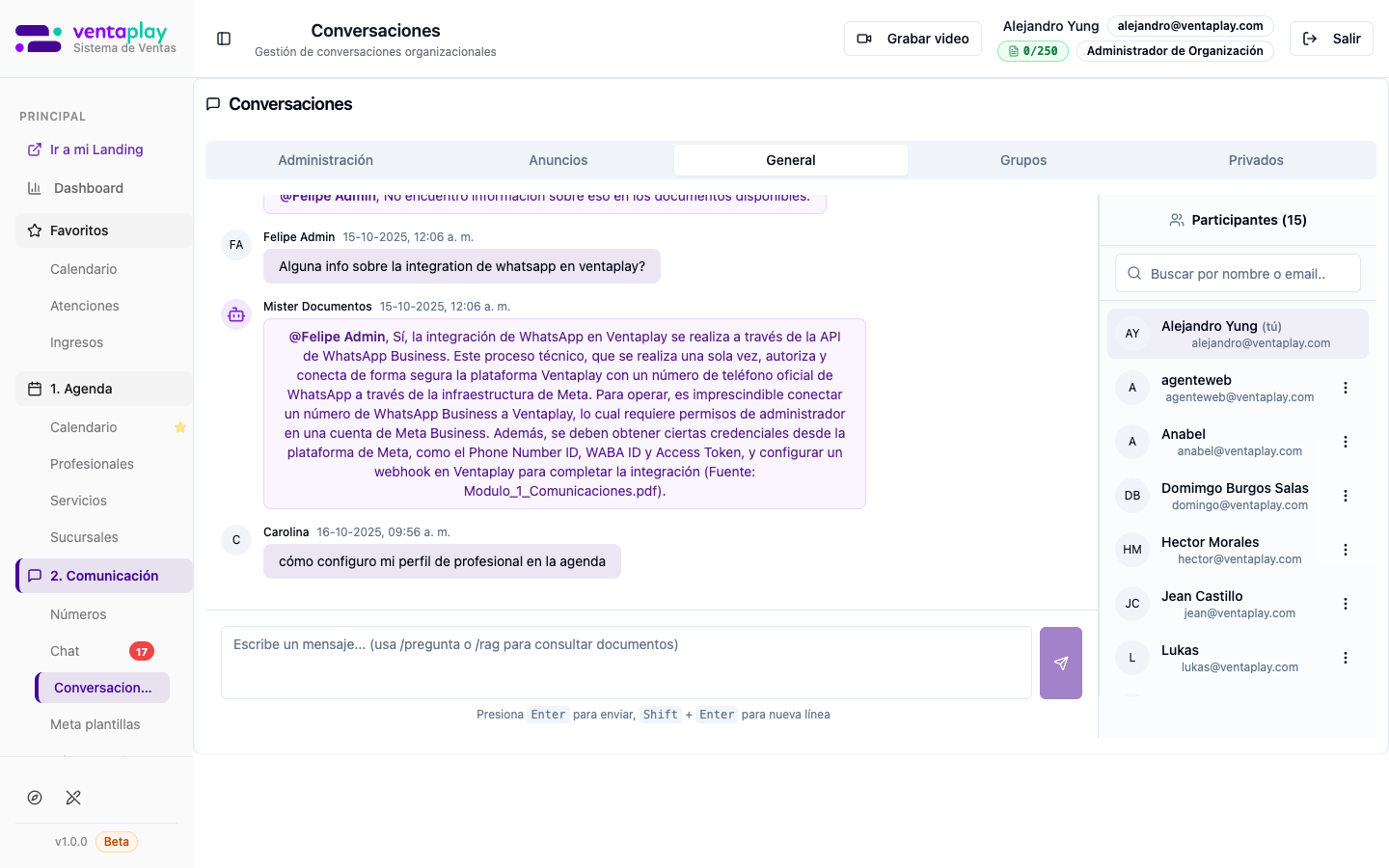The height and width of the screenshot is (868, 1389).
Task: Expand the 2. Comunicación section
Action: pyautogui.click(x=103, y=576)
